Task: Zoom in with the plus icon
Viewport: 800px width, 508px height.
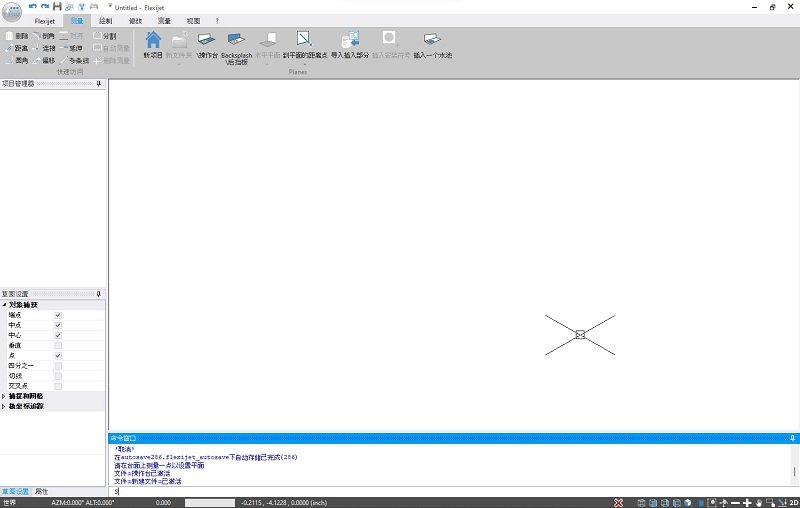Action: (747, 503)
